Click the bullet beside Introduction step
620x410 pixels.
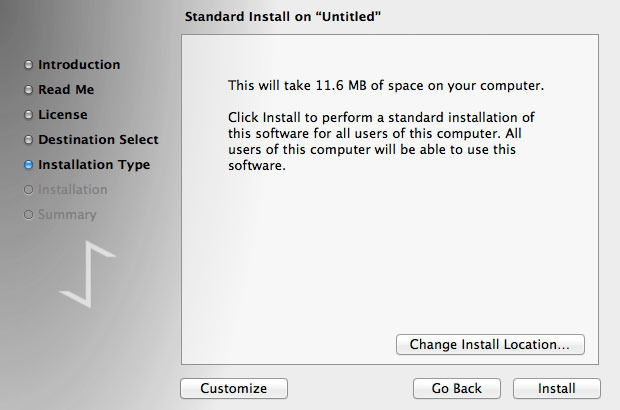coord(29,65)
